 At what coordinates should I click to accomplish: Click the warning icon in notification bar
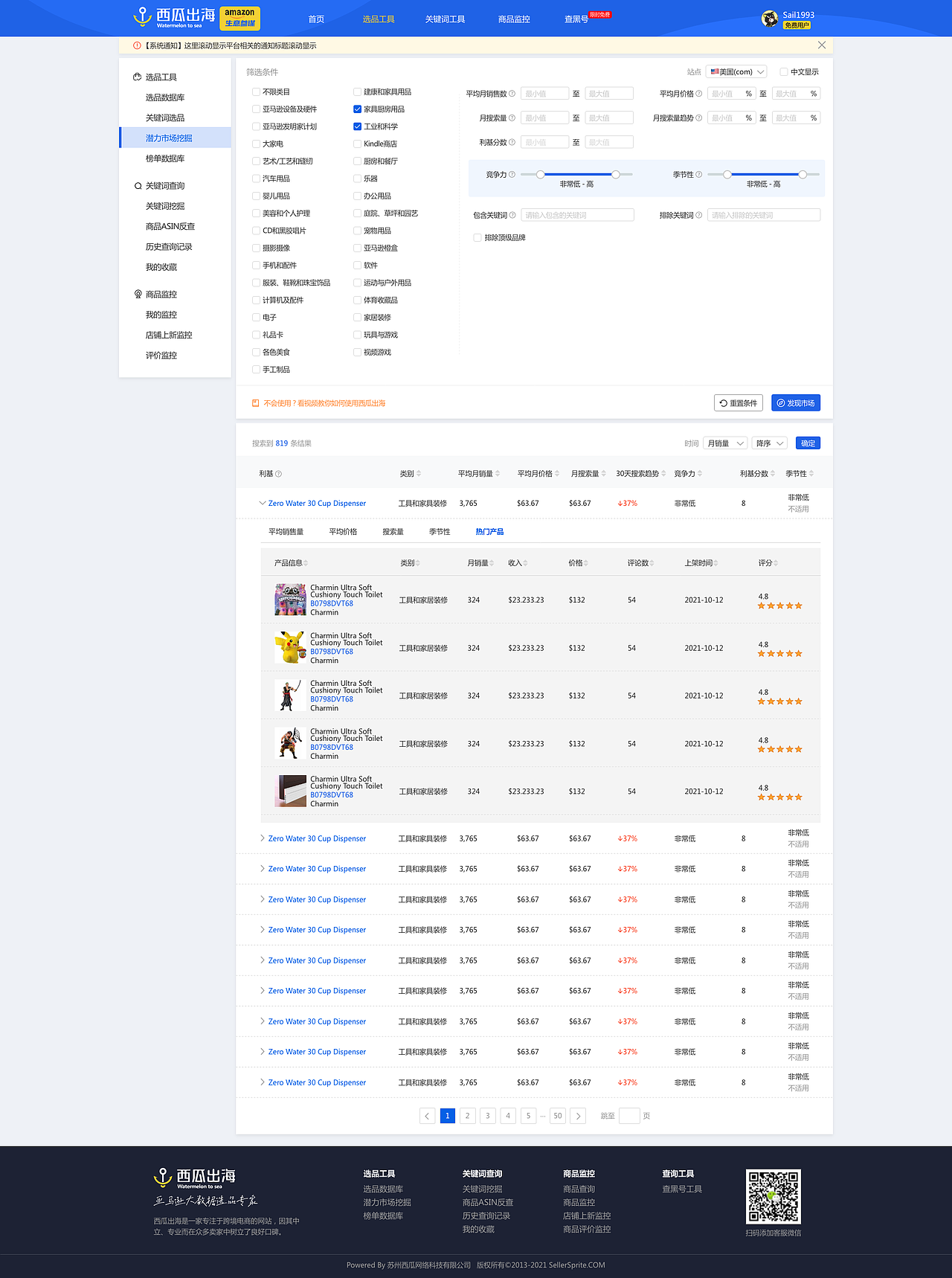click(x=137, y=46)
